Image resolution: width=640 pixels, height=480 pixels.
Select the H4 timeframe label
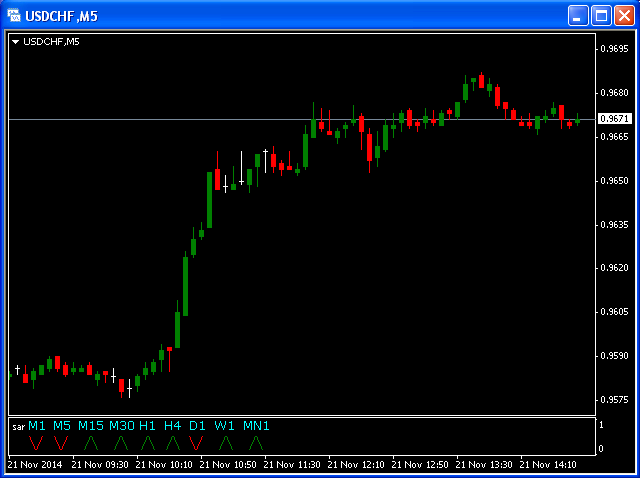(x=173, y=426)
